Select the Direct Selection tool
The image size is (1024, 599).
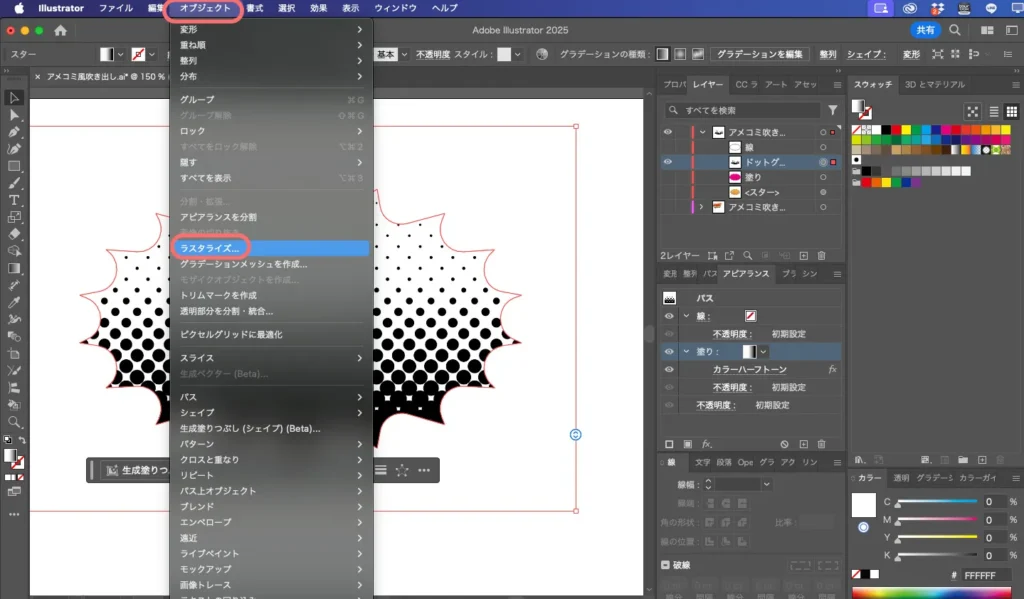tap(14, 115)
